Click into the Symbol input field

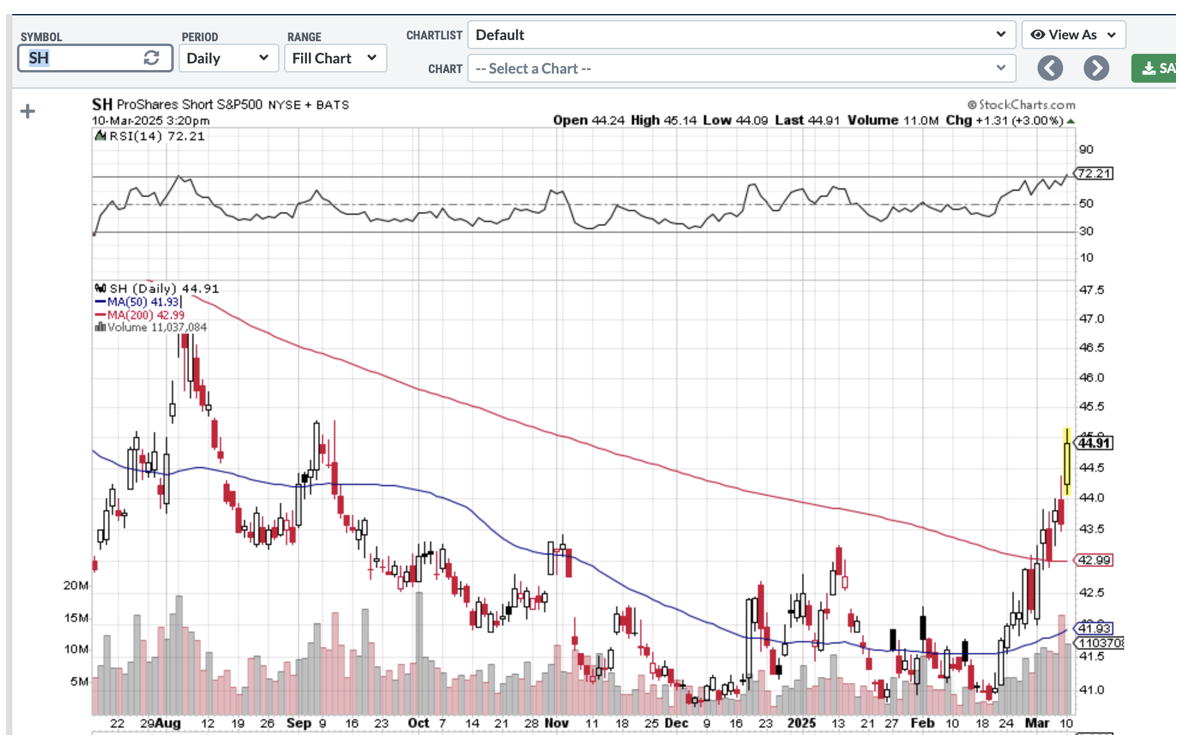(x=80, y=58)
